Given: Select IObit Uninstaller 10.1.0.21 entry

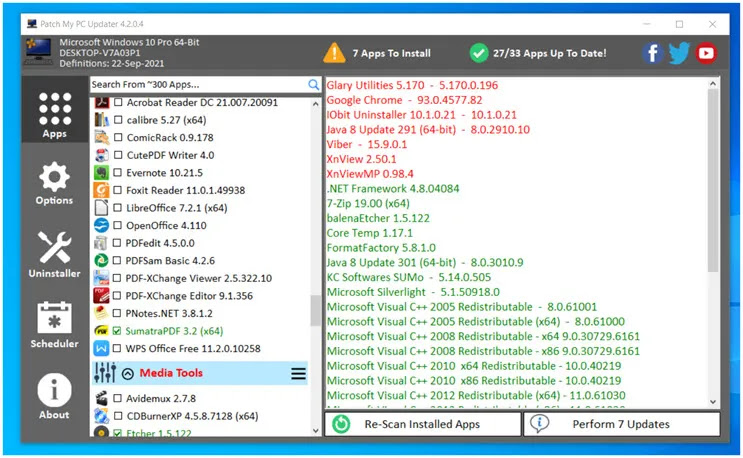Looking at the screenshot, I should (x=422, y=115).
